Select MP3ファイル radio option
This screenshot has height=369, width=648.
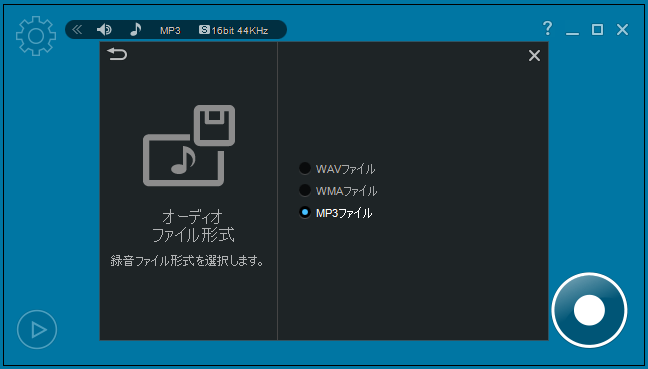[335, 213]
